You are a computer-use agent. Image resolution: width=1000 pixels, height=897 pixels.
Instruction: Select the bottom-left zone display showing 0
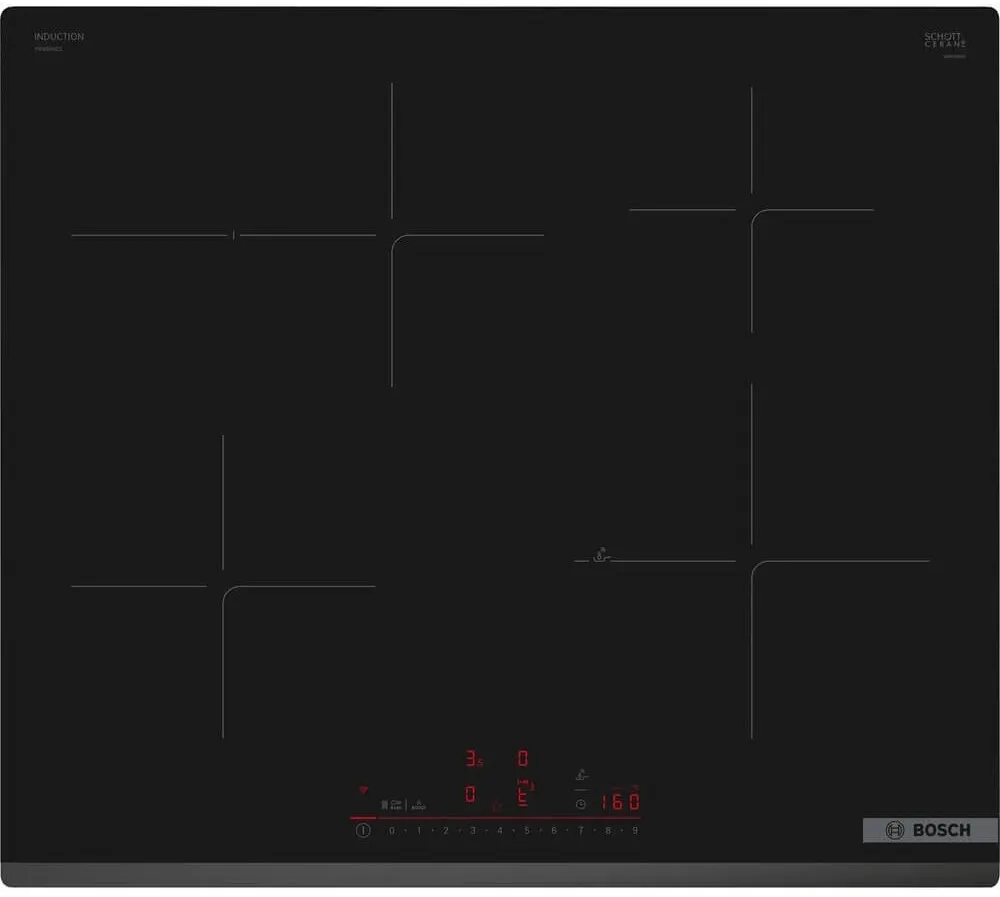click(x=470, y=795)
